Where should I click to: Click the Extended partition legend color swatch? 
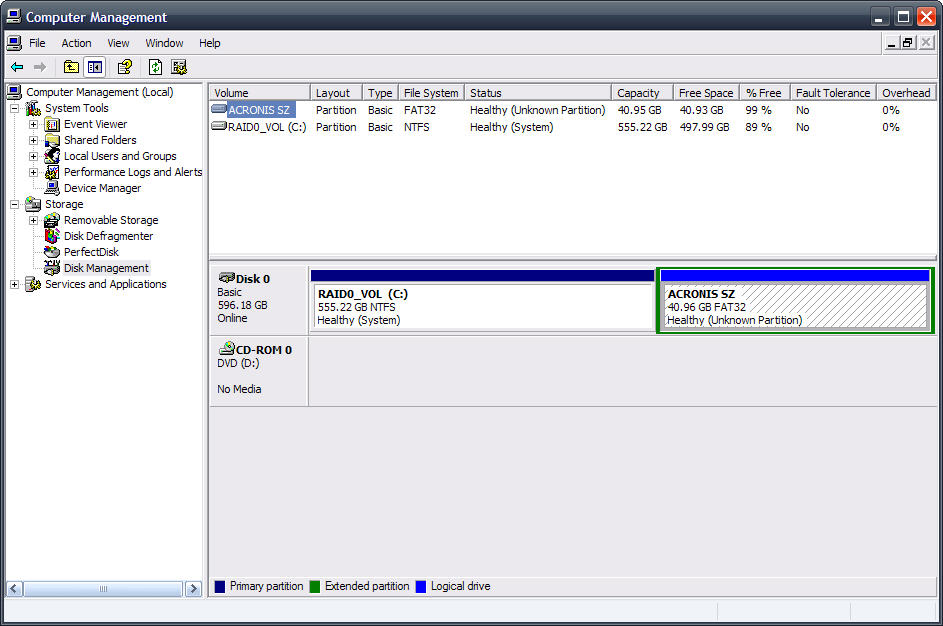point(315,586)
